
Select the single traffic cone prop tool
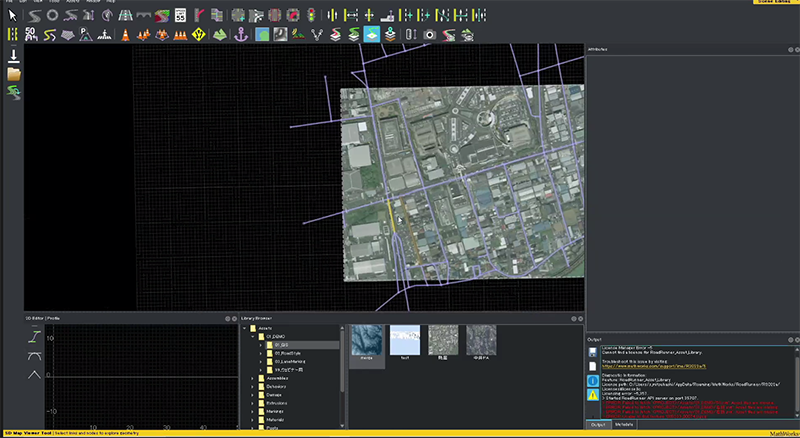pyautogui.click(x=126, y=34)
